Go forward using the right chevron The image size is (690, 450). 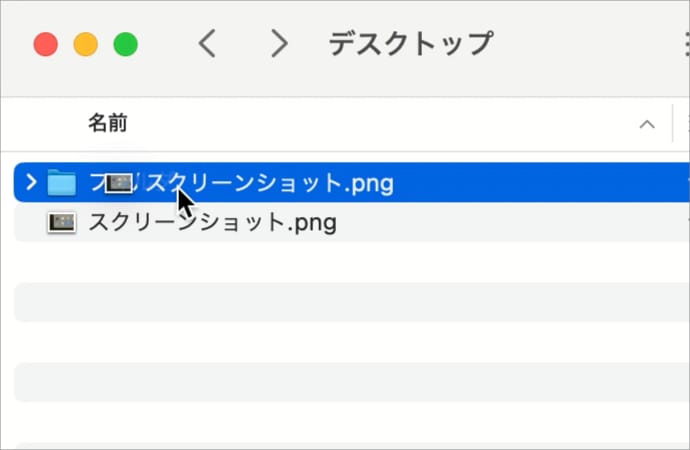point(279,44)
